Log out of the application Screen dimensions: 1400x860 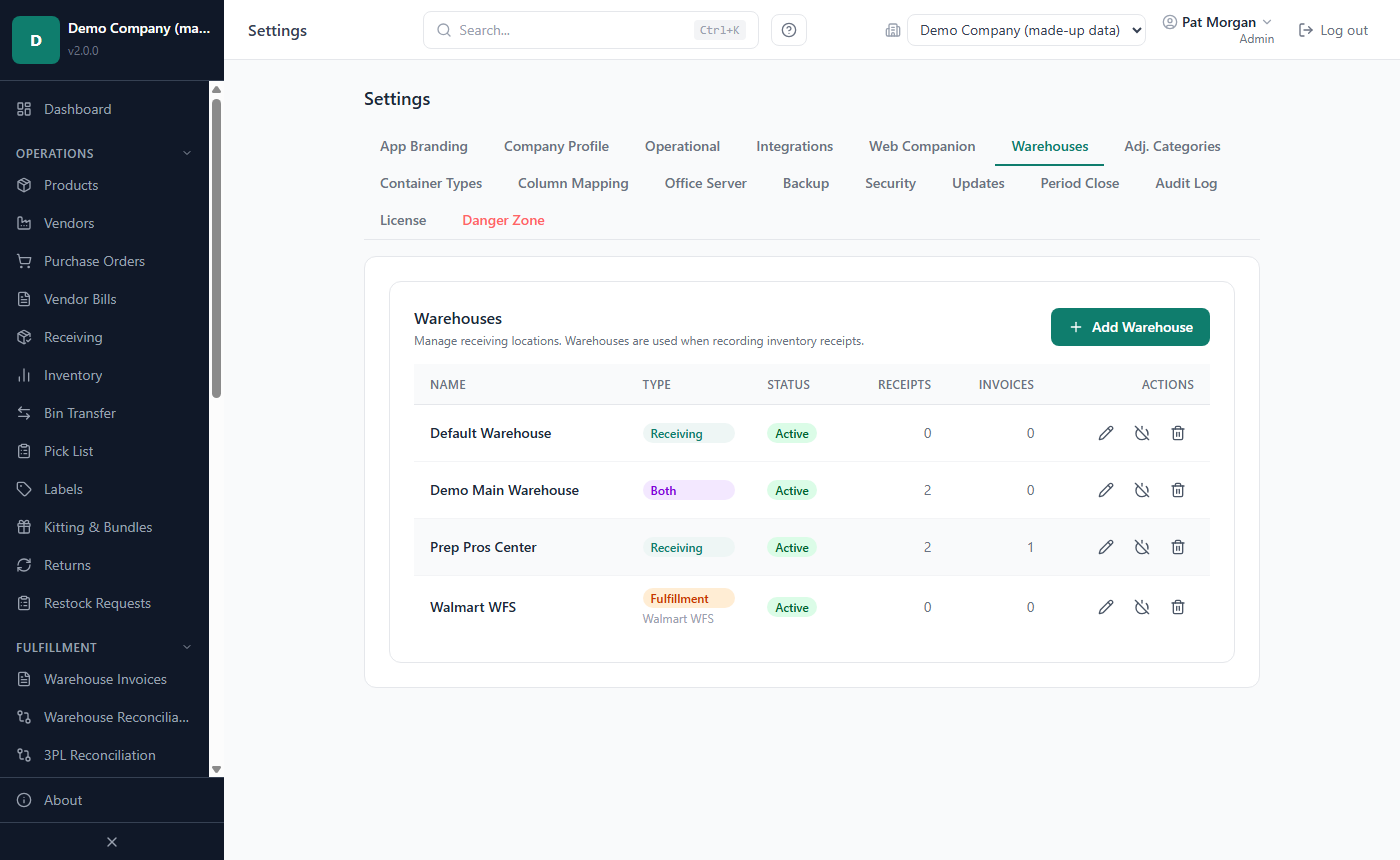pos(1333,30)
